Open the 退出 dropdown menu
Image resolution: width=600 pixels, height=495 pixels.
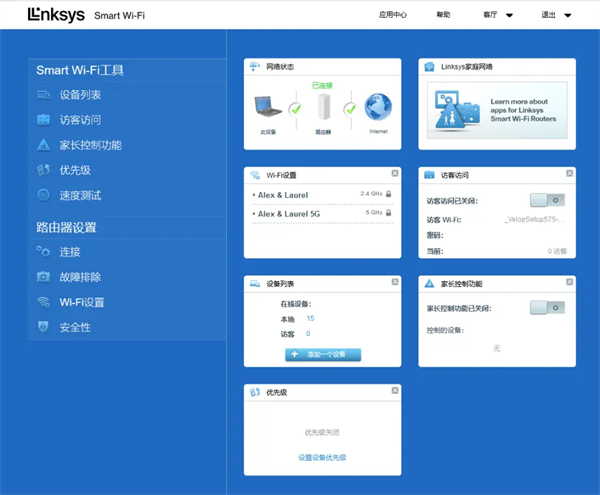[555, 15]
